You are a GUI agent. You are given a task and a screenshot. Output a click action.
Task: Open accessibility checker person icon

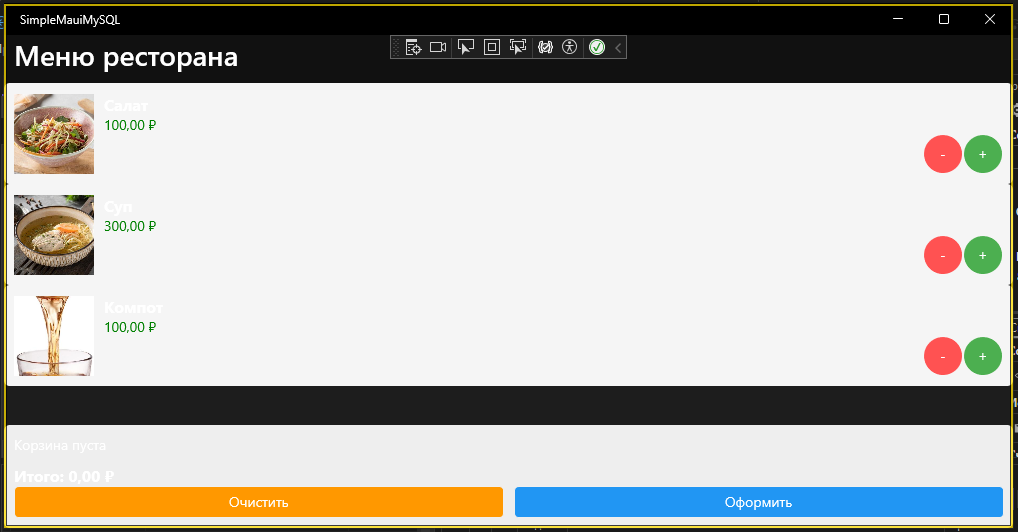pos(570,47)
